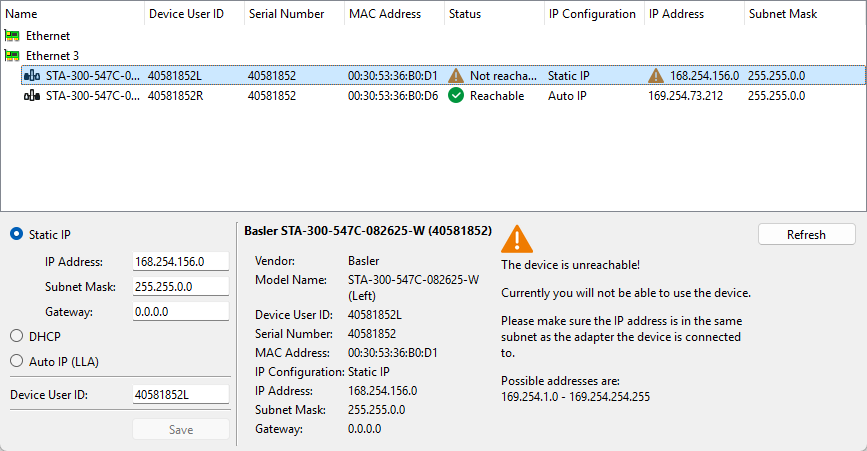Image resolution: width=867 pixels, height=451 pixels.
Task: Click Vendor value Basler in details
Action: tap(364, 261)
